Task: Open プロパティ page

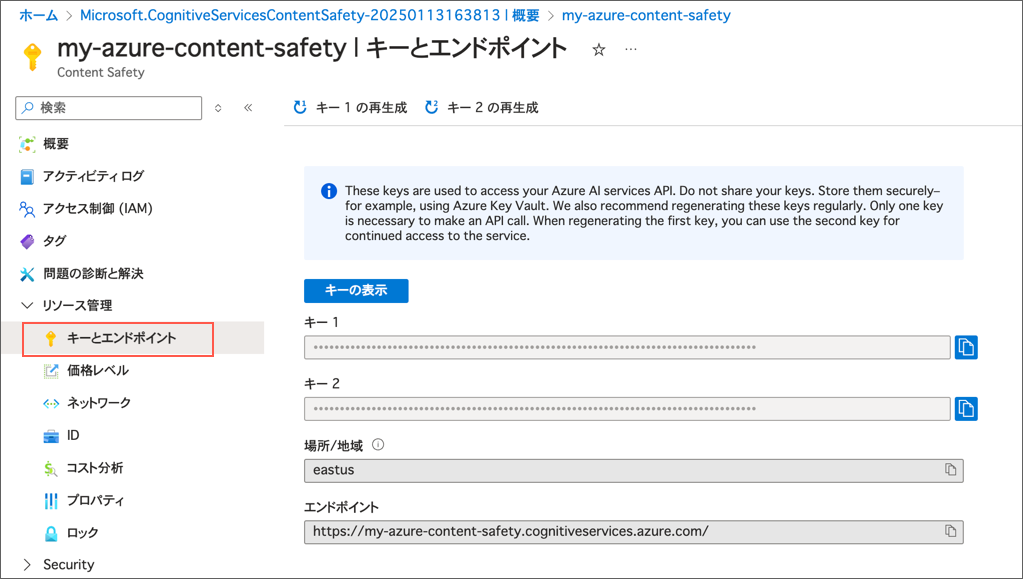Action: tap(95, 501)
